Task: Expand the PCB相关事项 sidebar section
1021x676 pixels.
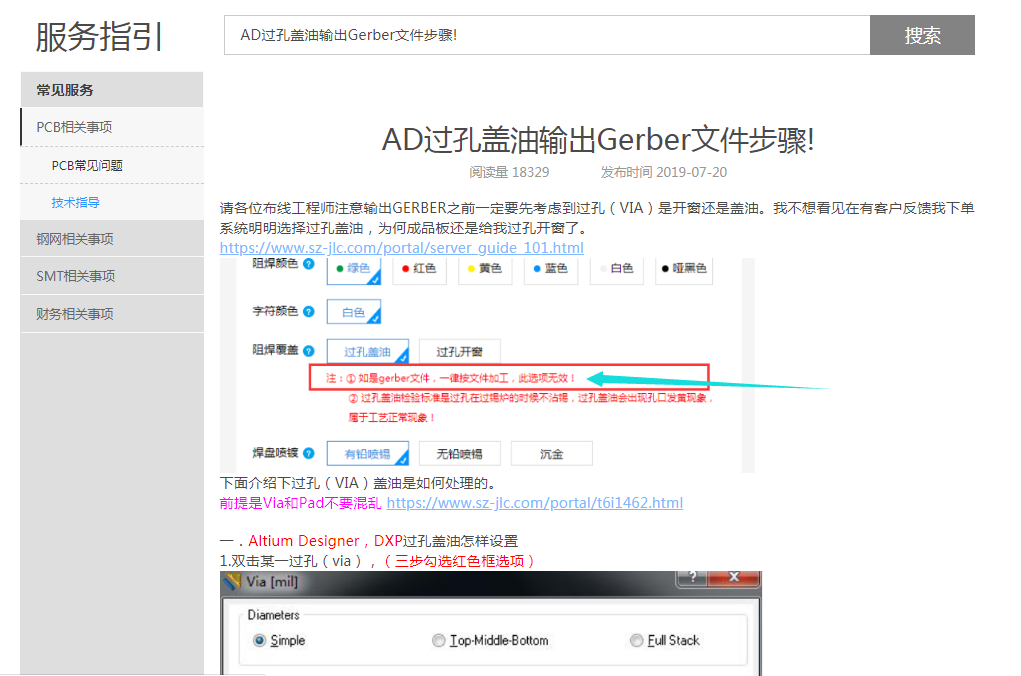Action: tap(111, 127)
